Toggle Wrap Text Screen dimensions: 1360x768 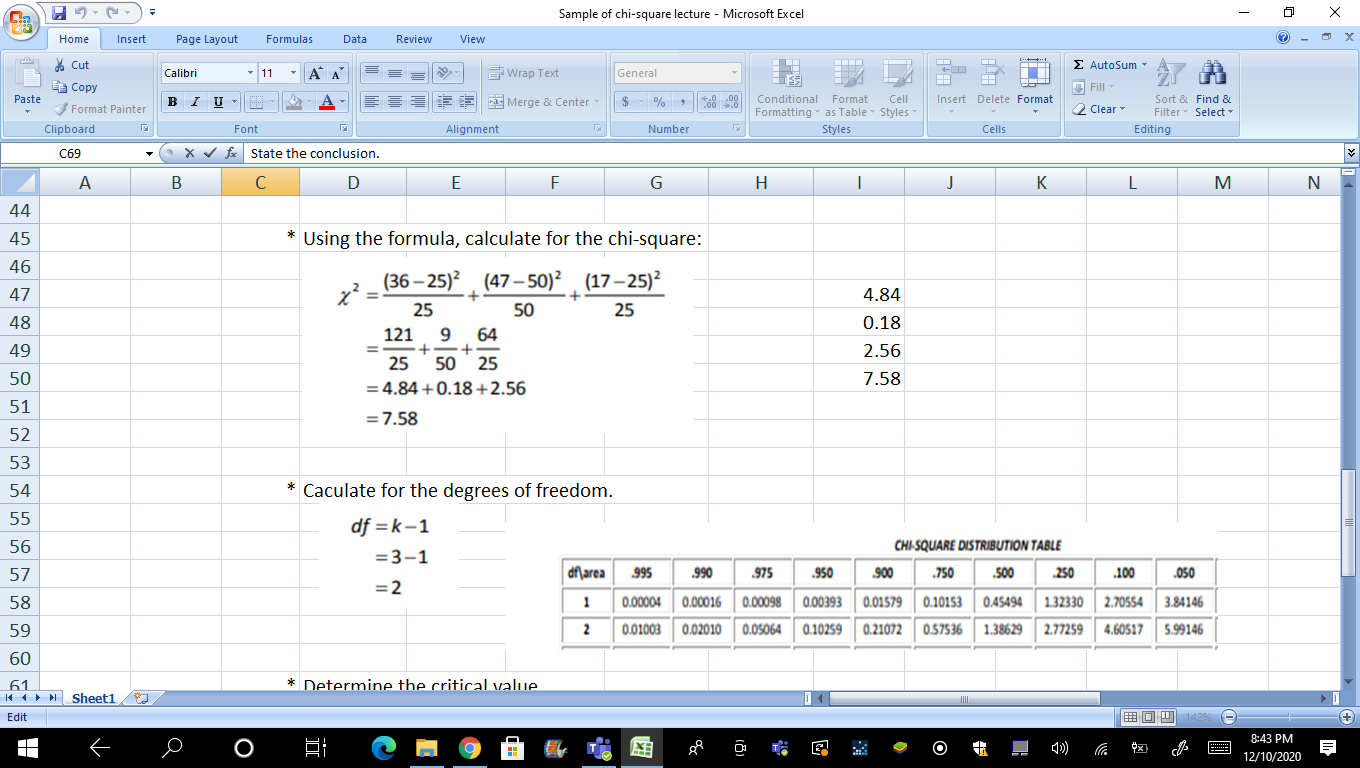pyautogui.click(x=524, y=73)
